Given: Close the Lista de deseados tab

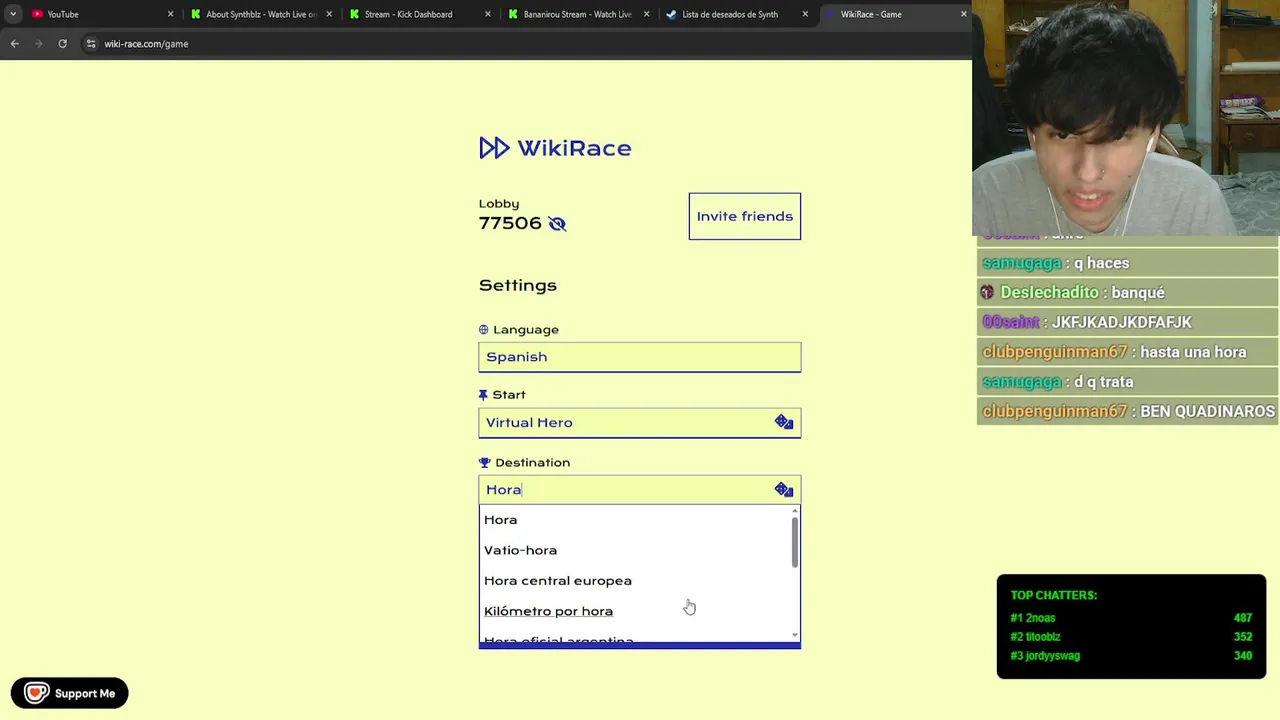Looking at the screenshot, I should 805,14.
